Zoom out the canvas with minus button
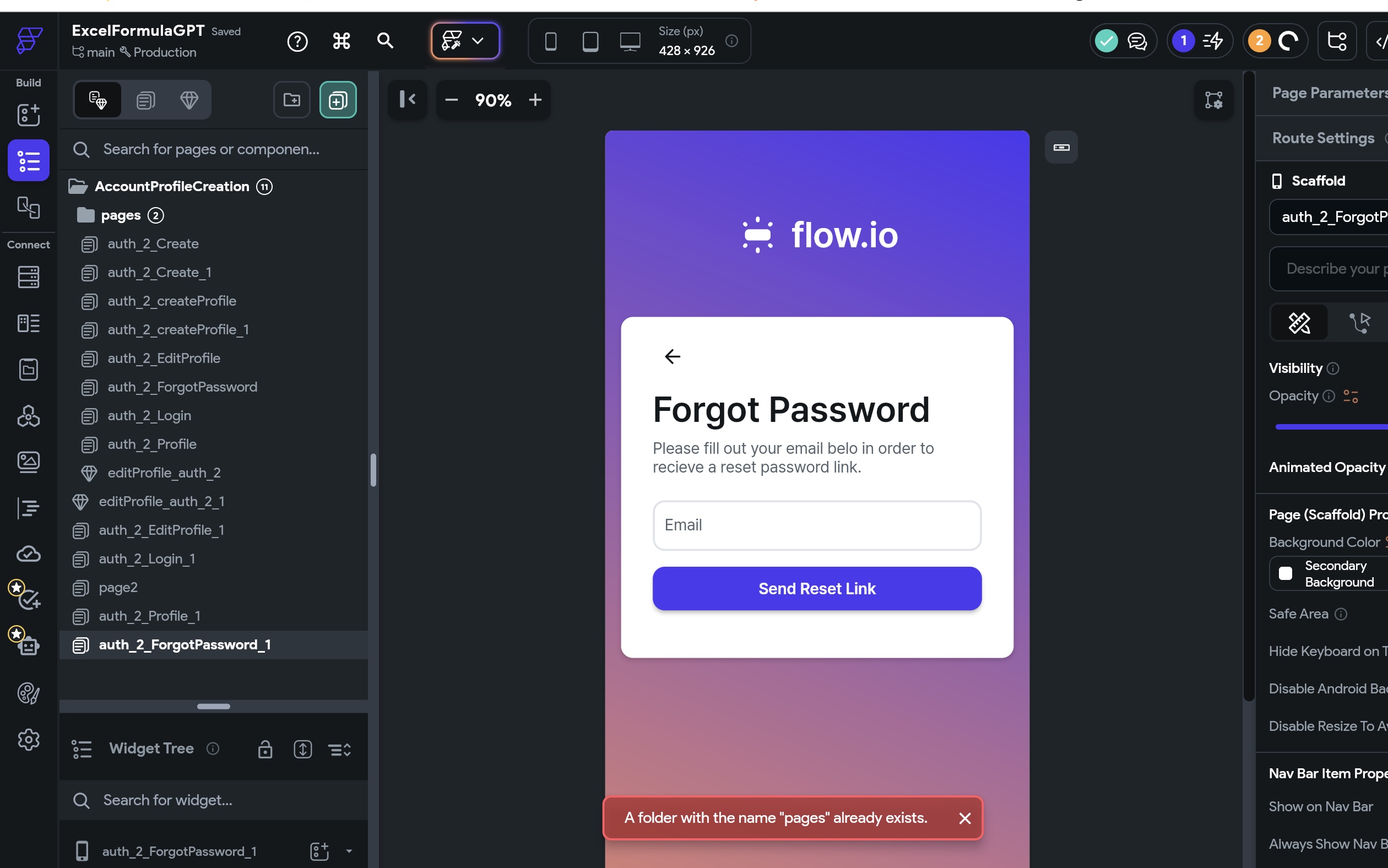The height and width of the screenshot is (868, 1388). coord(452,100)
